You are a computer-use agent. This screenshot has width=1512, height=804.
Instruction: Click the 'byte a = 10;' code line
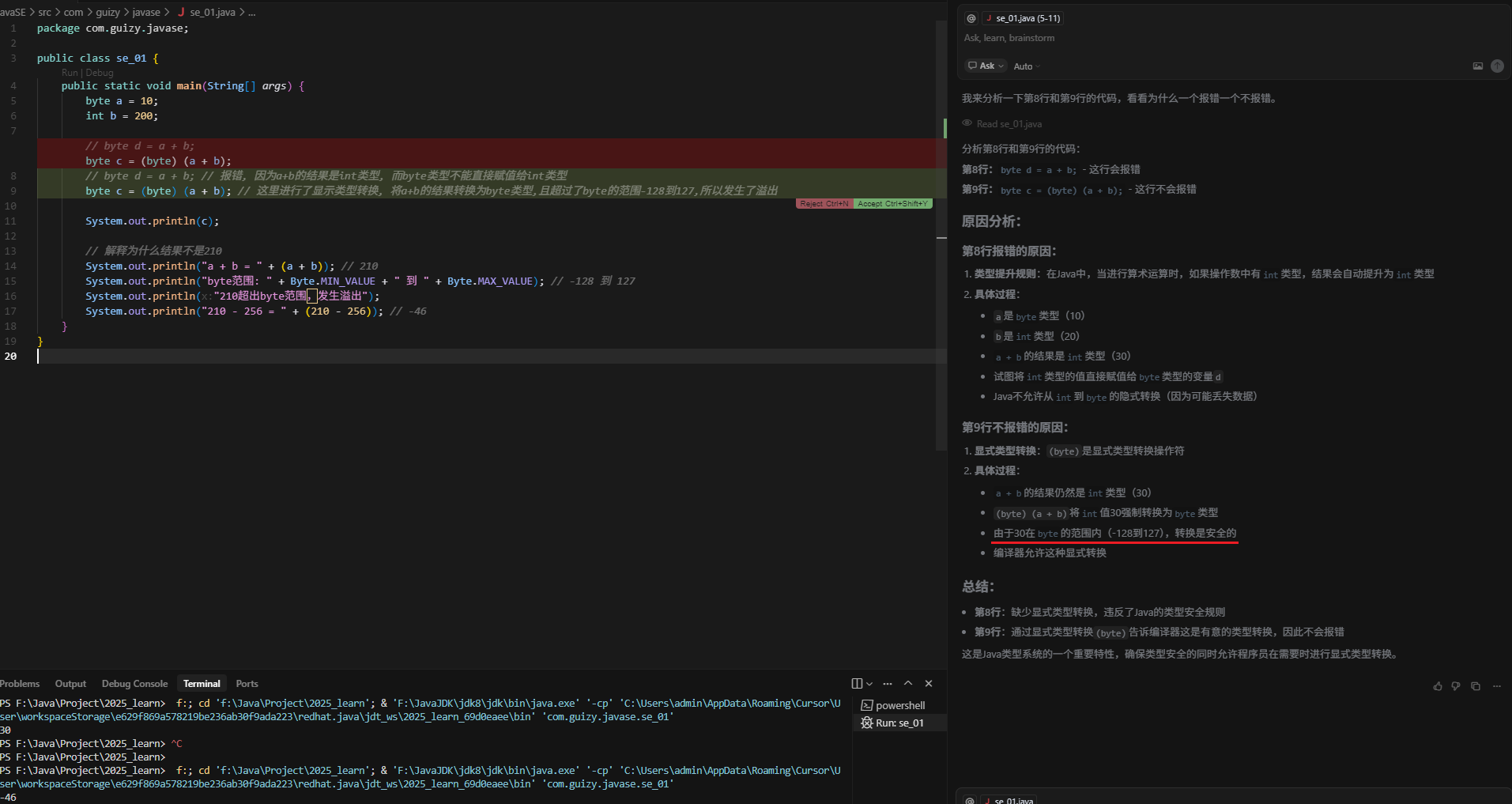point(122,101)
